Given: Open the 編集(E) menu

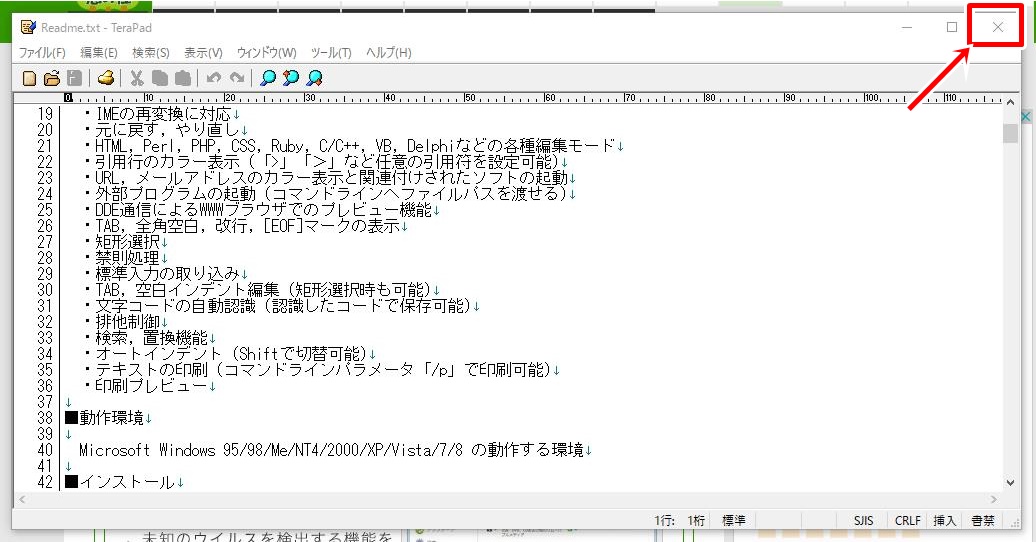Looking at the screenshot, I should [99, 52].
